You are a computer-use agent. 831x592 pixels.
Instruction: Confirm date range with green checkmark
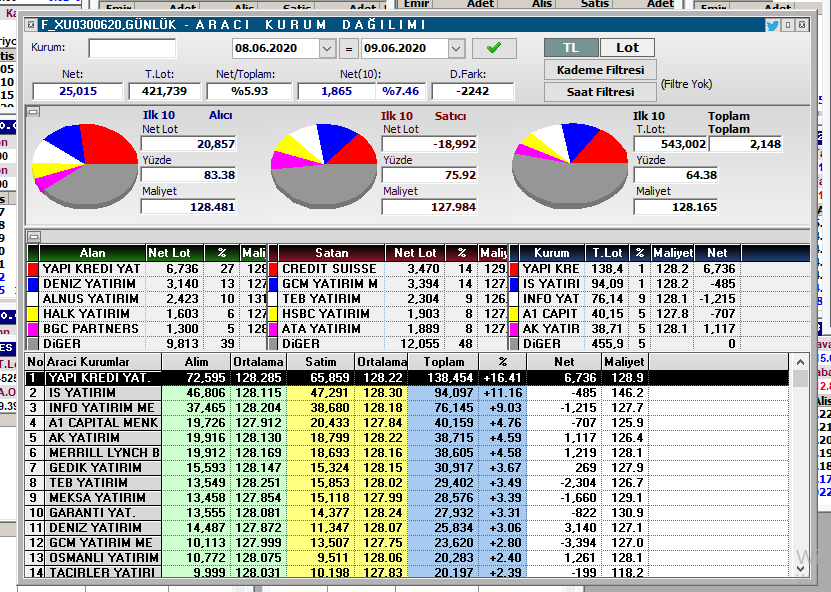pyautogui.click(x=494, y=48)
